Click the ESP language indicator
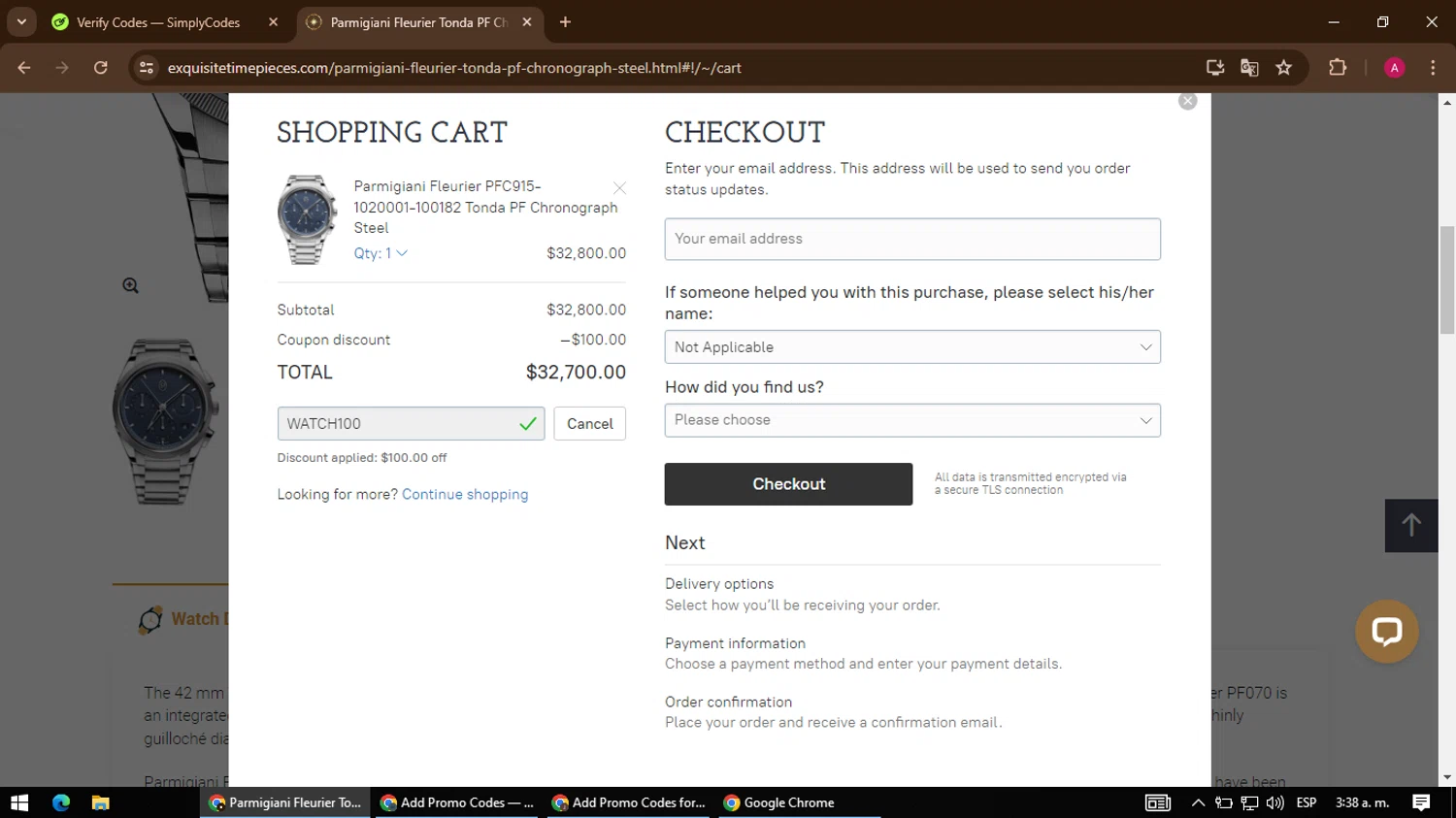Image resolution: width=1456 pixels, height=818 pixels. 1307,802
